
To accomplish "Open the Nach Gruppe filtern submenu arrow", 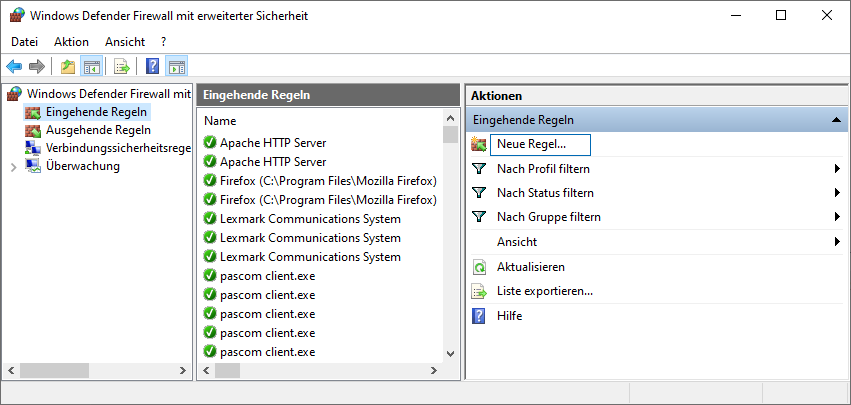I will point(837,217).
